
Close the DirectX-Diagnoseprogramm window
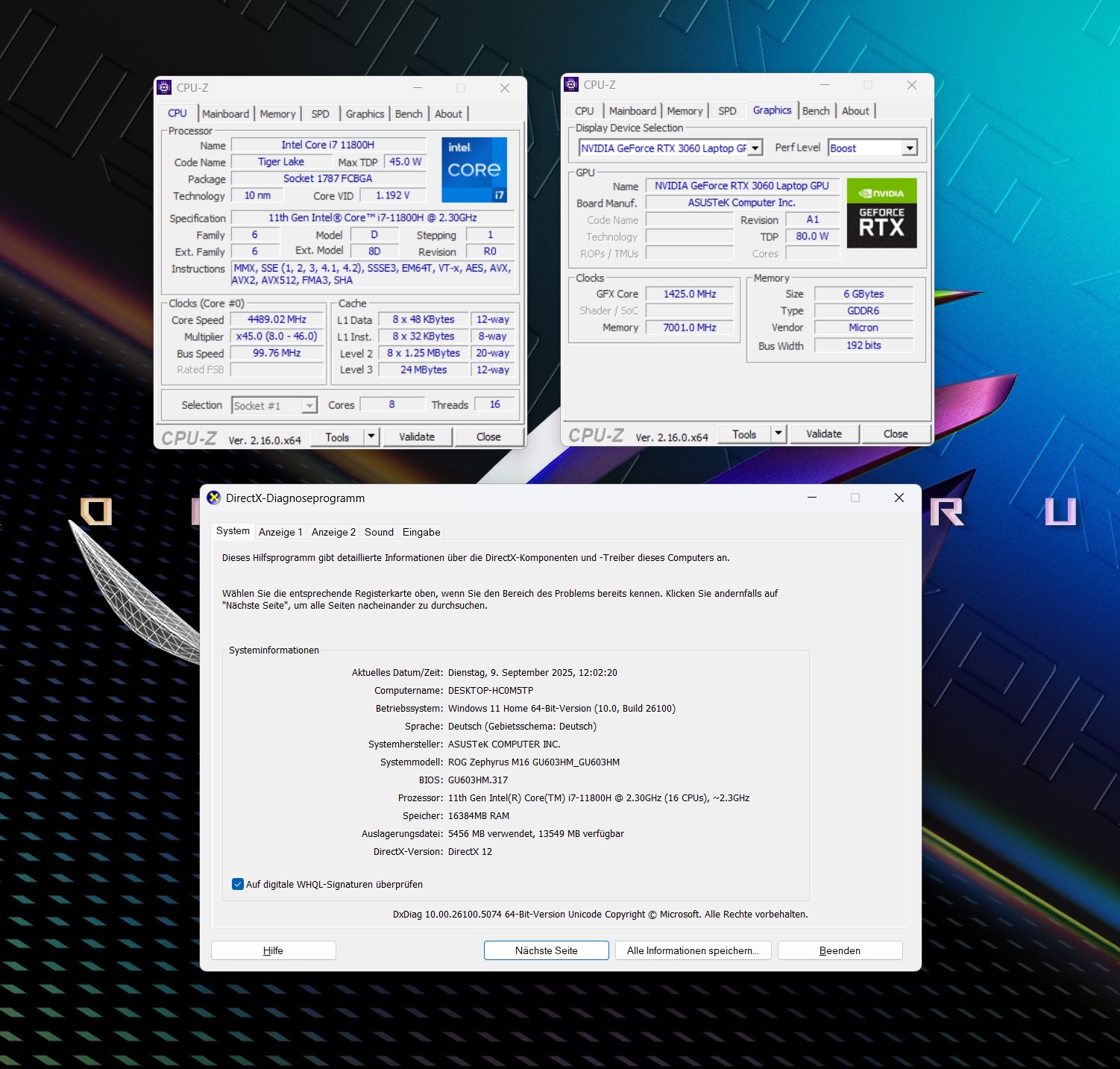point(899,498)
